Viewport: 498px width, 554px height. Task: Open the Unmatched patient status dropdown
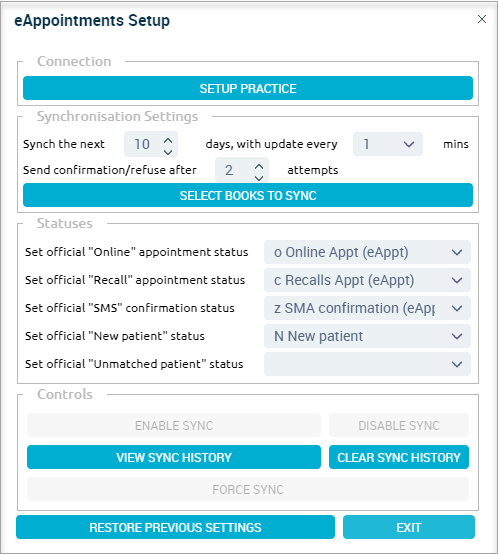[367, 364]
